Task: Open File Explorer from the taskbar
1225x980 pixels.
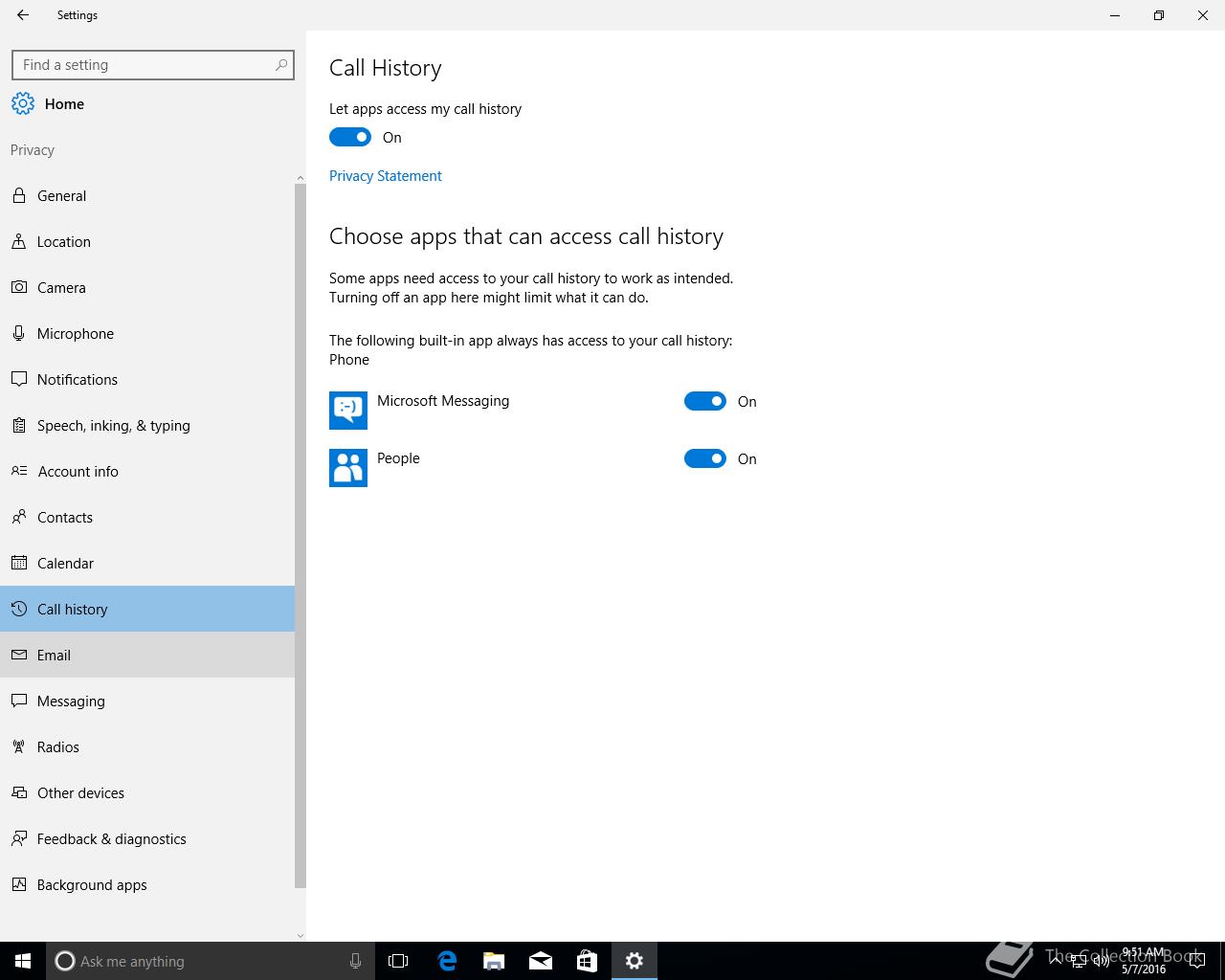Action: pyautogui.click(x=494, y=961)
